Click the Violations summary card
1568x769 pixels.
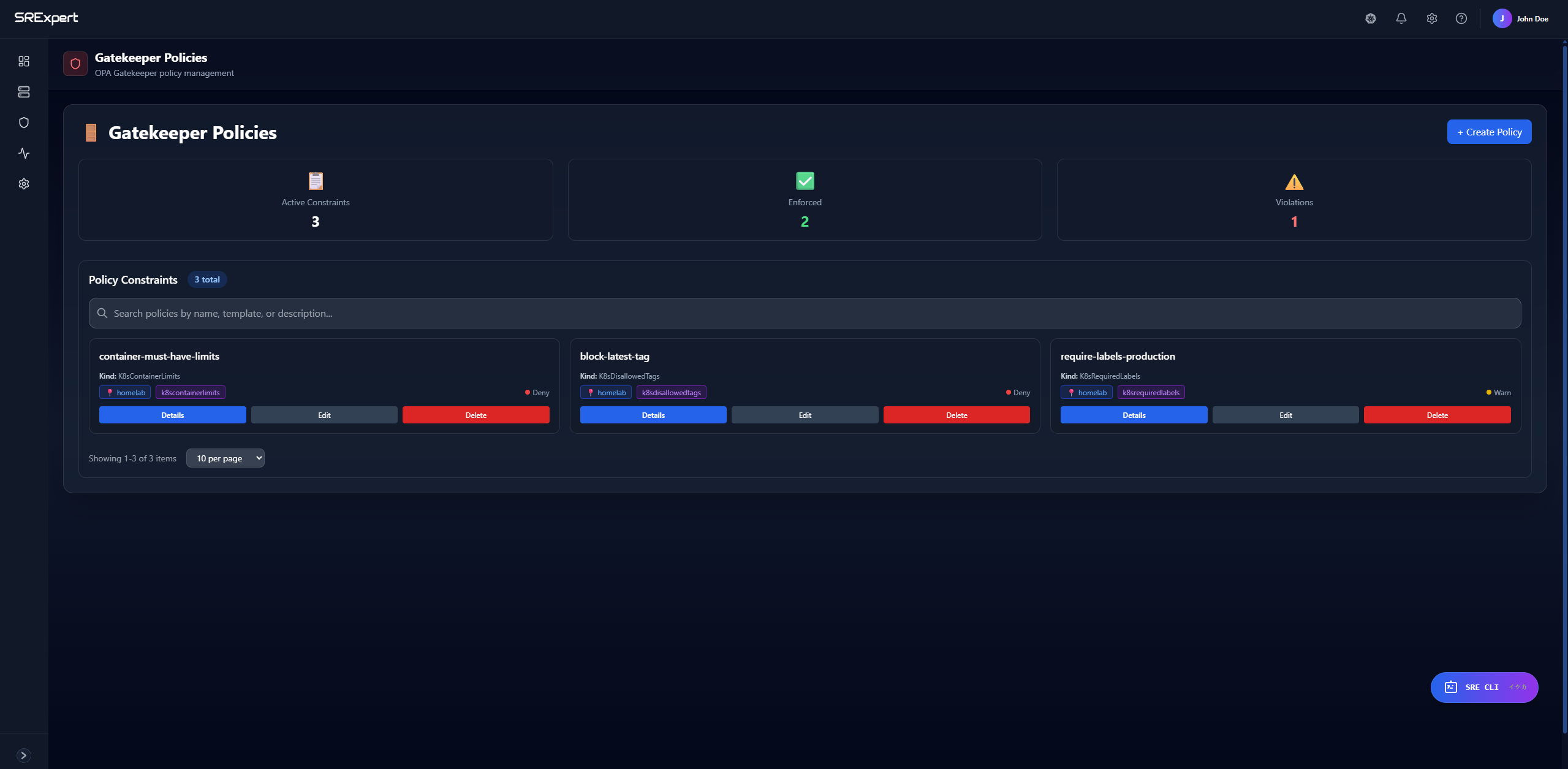(x=1293, y=200)
